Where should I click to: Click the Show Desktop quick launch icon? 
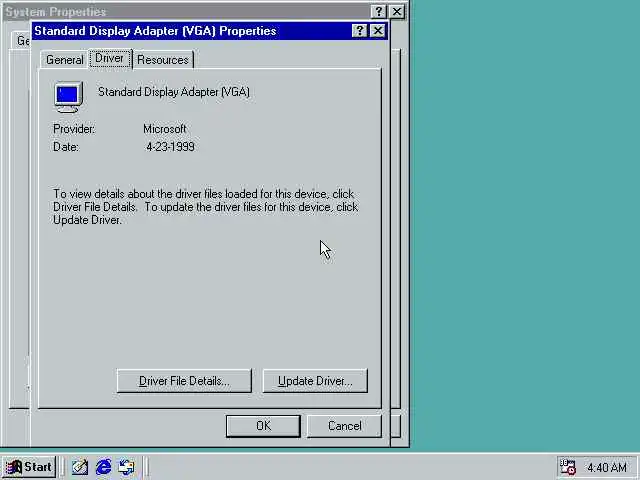(x=80, y=467)
